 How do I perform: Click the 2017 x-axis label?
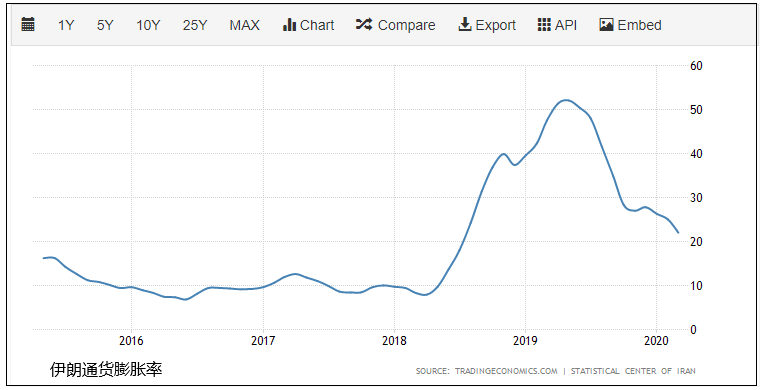pyautogui.click(x=263, y=341)
